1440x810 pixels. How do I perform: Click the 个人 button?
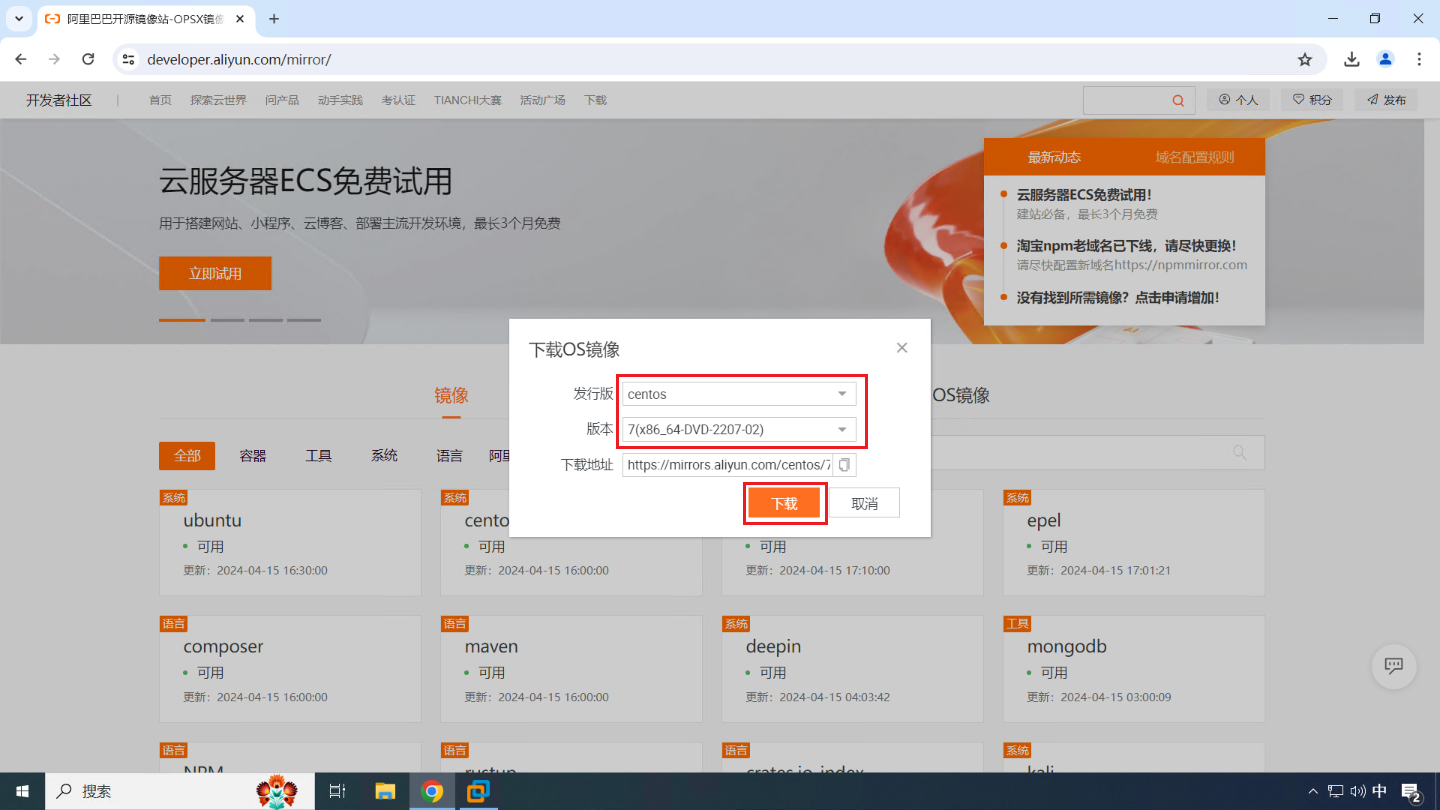pos(1238,100)
